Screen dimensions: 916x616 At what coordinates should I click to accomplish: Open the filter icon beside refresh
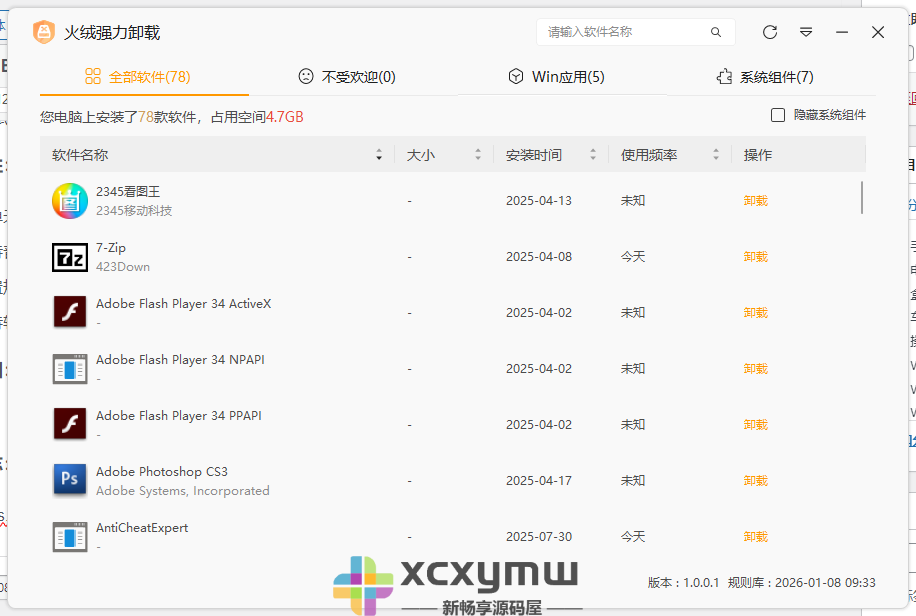[x=806, y=32]
